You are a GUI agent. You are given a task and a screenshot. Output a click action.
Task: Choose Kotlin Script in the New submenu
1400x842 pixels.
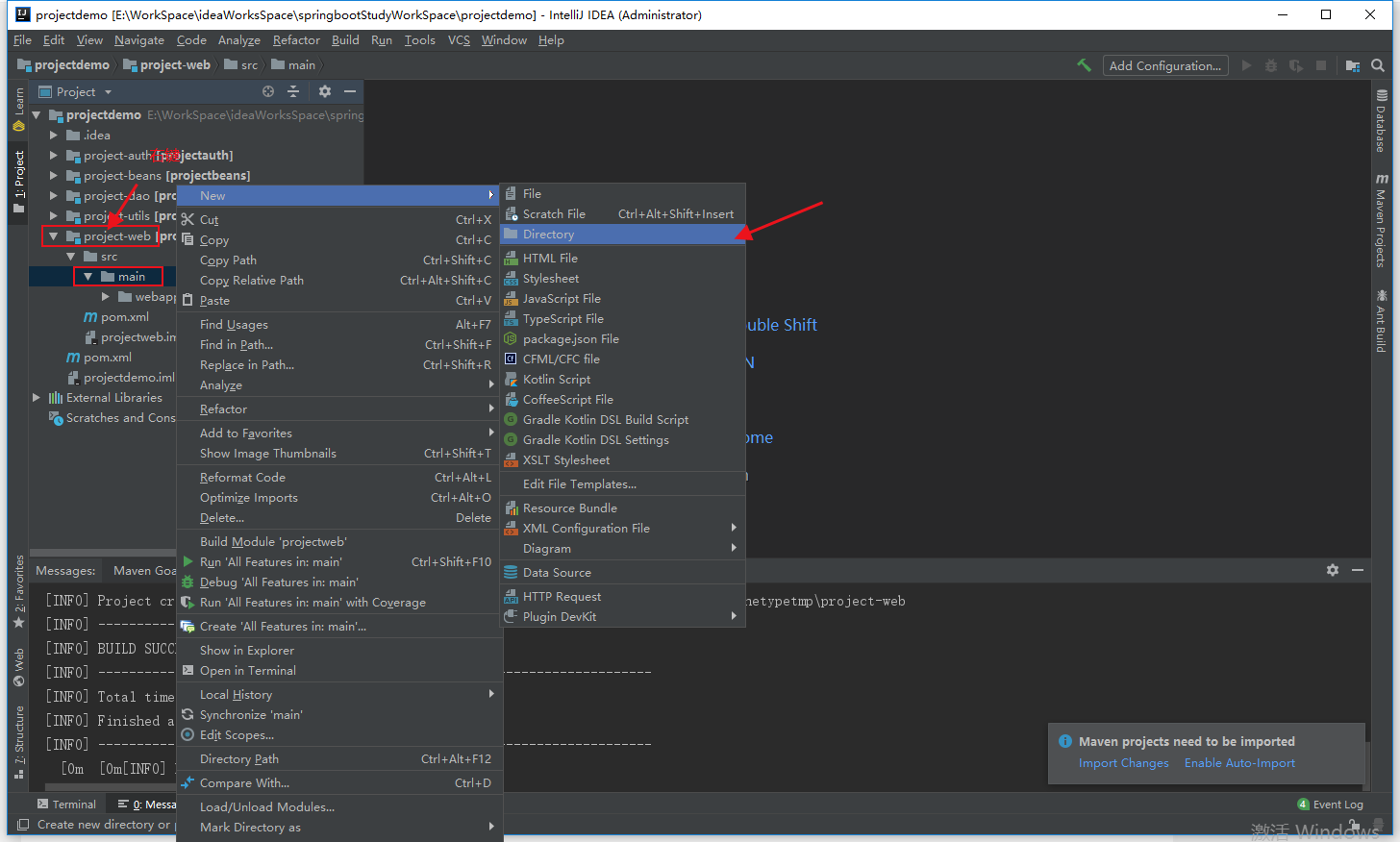[x=623, y=380]
